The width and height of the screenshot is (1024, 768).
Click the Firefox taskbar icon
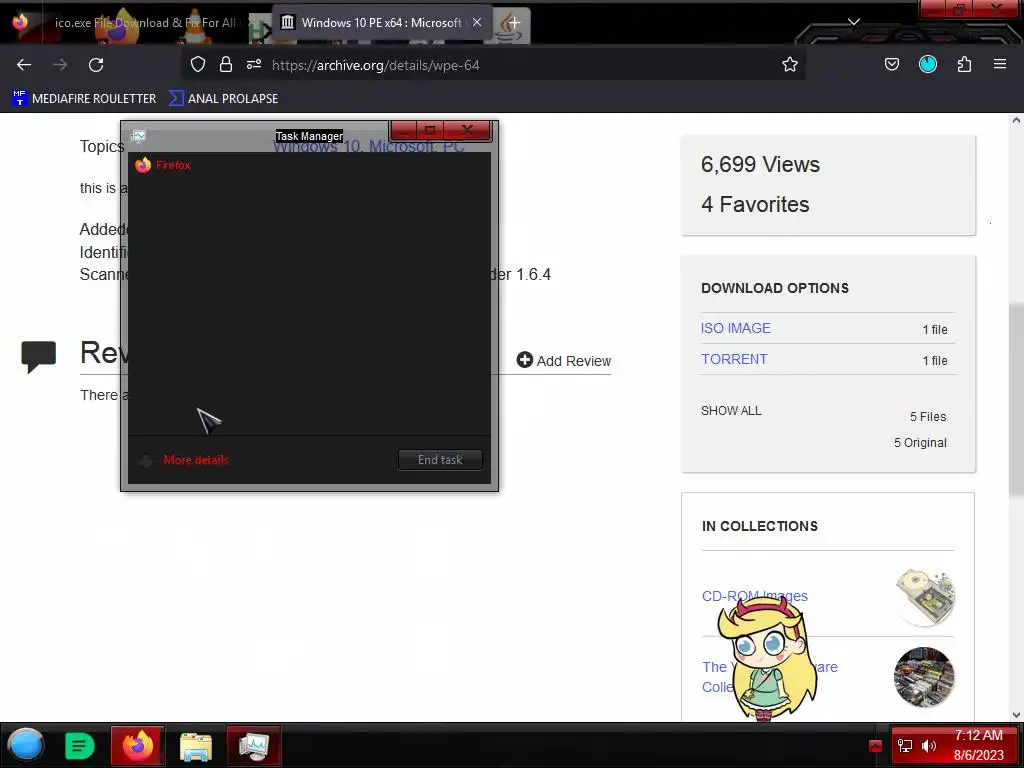pos(138,745)
